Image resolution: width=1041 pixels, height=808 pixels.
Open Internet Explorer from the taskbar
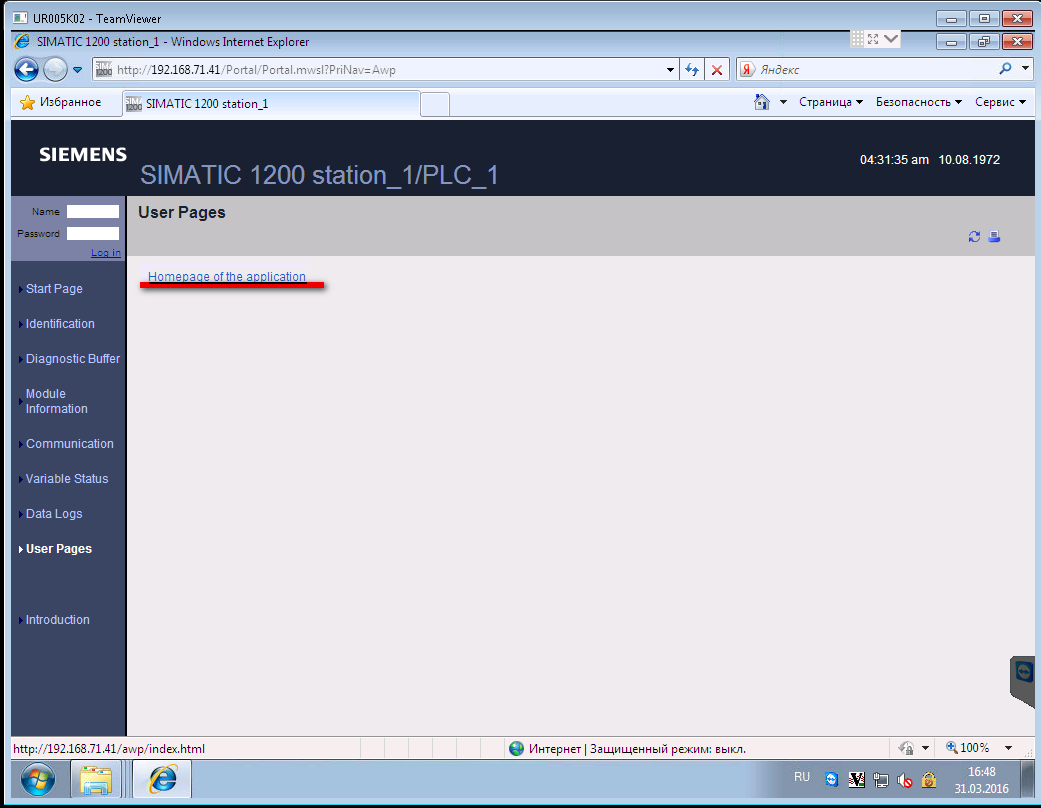pyautogui.click(x=162, y=778)
